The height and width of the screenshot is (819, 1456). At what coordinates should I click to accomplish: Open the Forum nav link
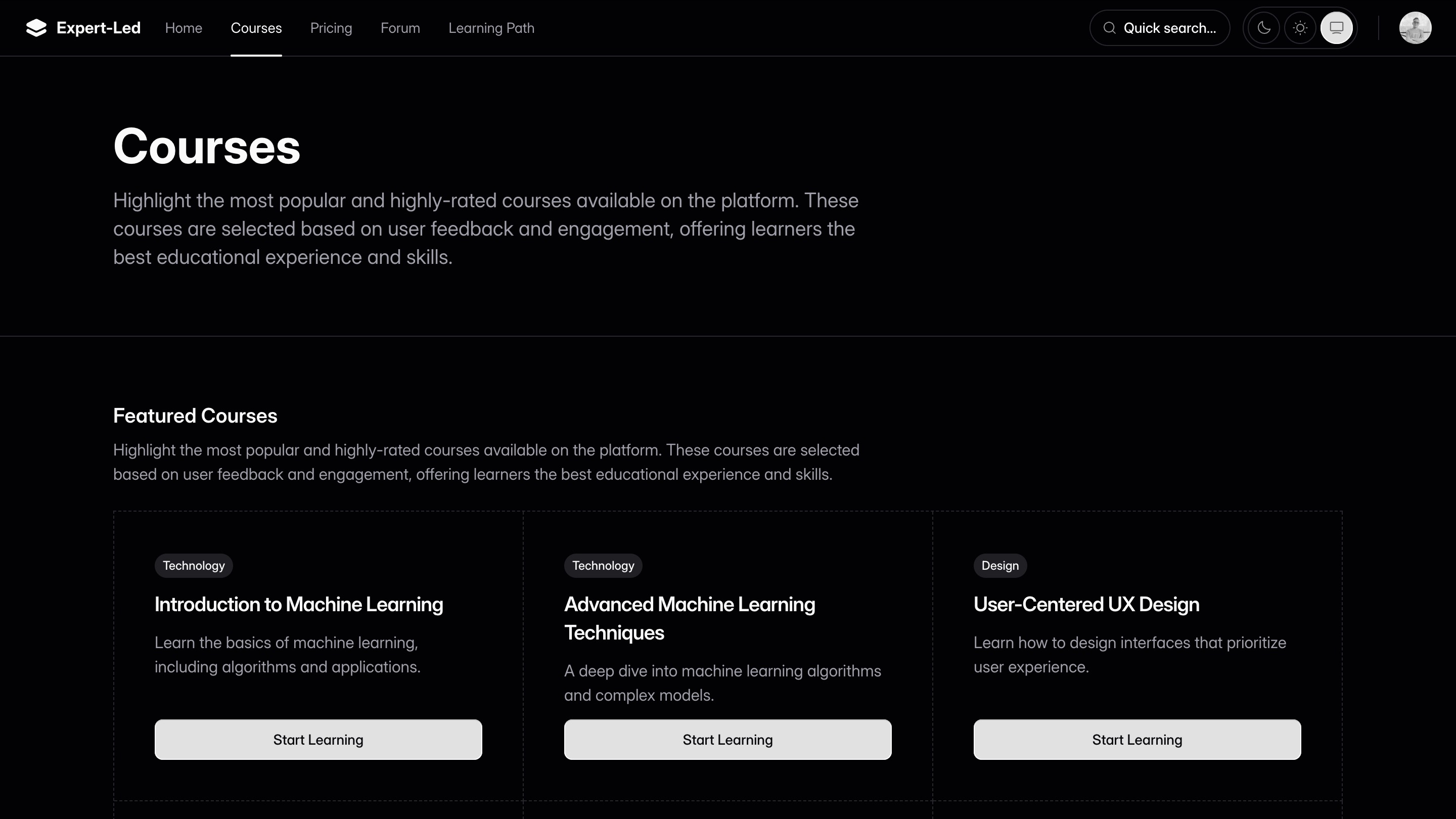pyautogui.click(x=400, y=28)
